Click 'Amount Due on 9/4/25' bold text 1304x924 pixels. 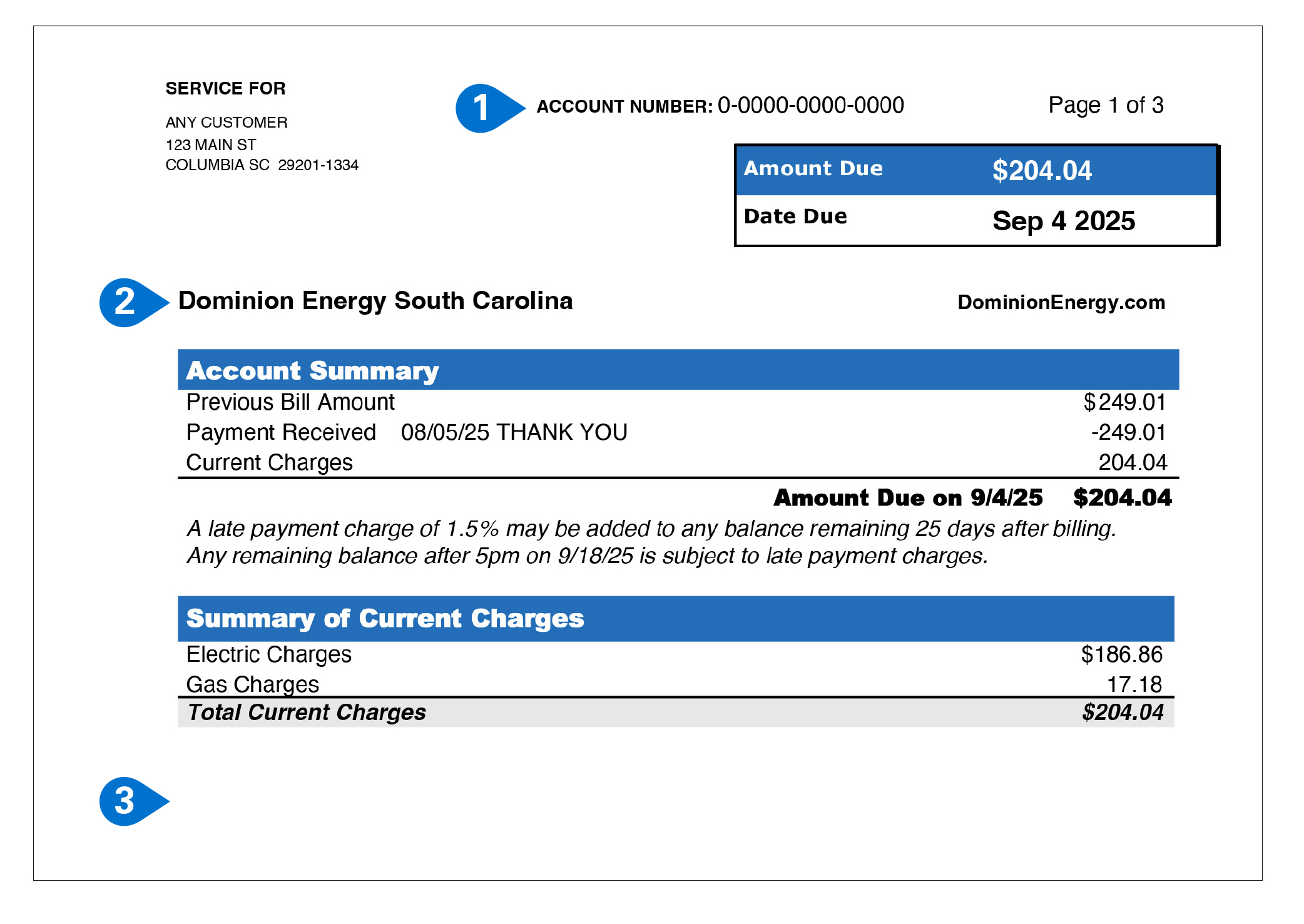click(x=908, y=498)
